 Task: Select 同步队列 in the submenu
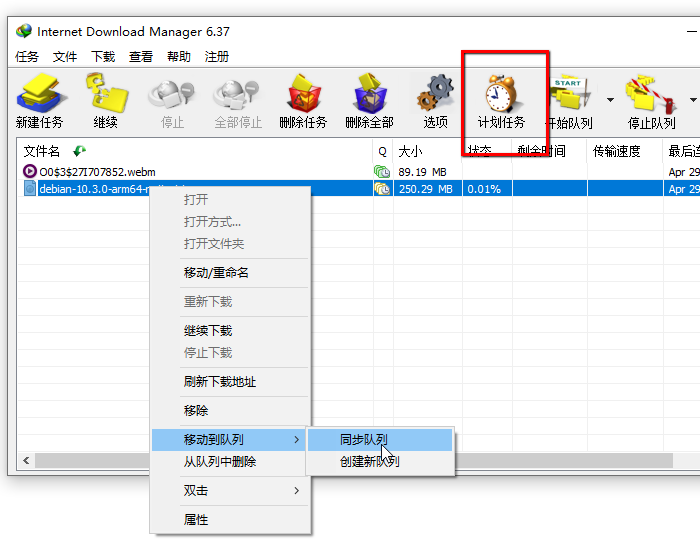380,440
